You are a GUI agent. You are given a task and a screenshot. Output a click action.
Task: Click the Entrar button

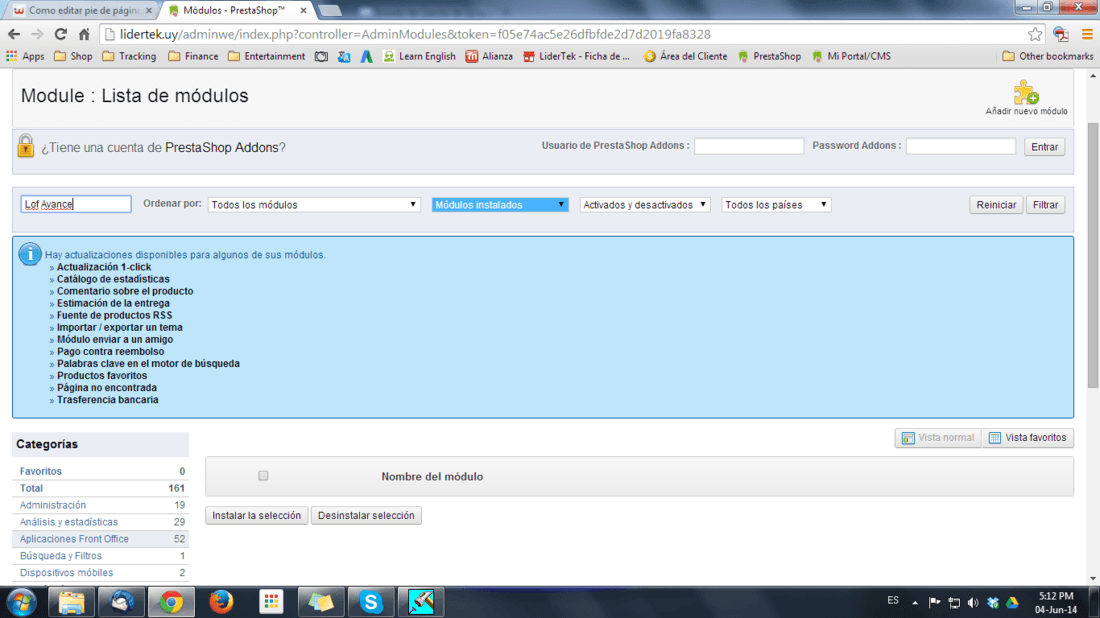[x=1044, y=147]
